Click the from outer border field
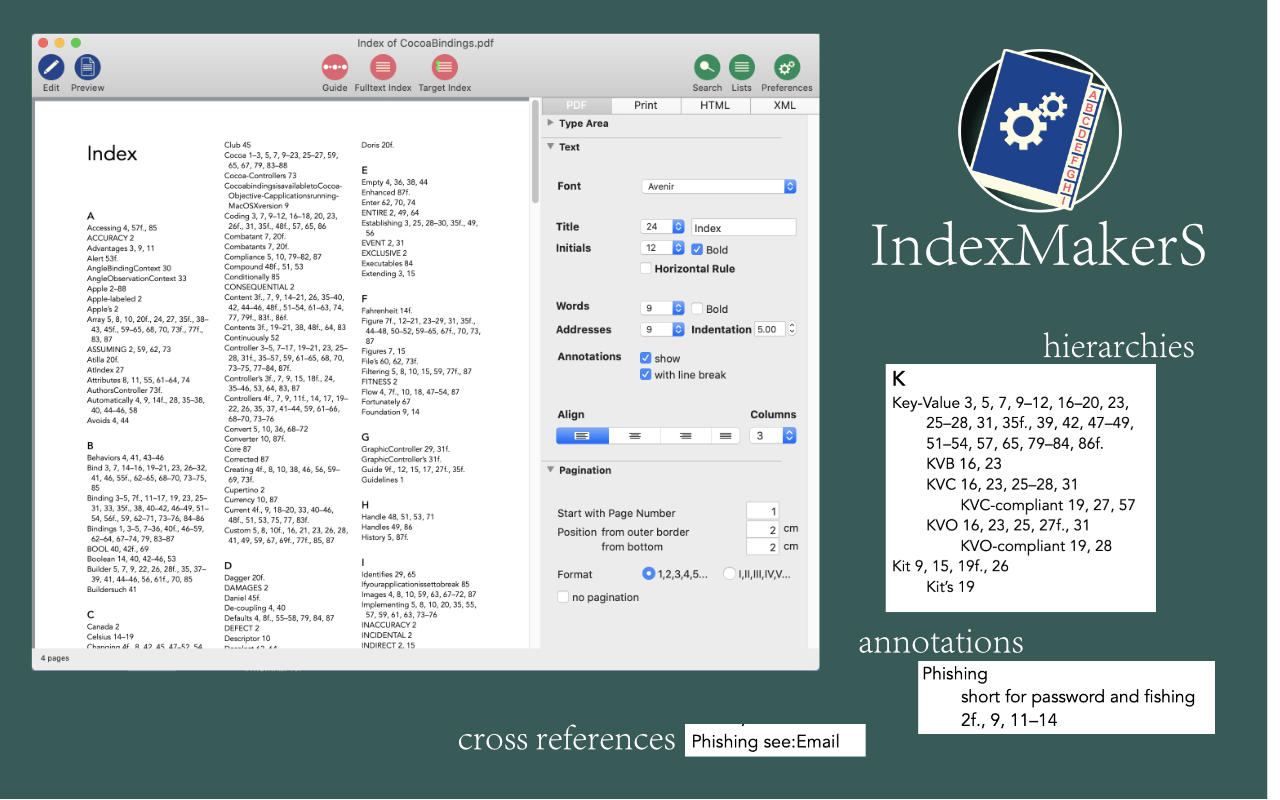Viewport: 1280px width, 800px height. (x=762, y=531)
